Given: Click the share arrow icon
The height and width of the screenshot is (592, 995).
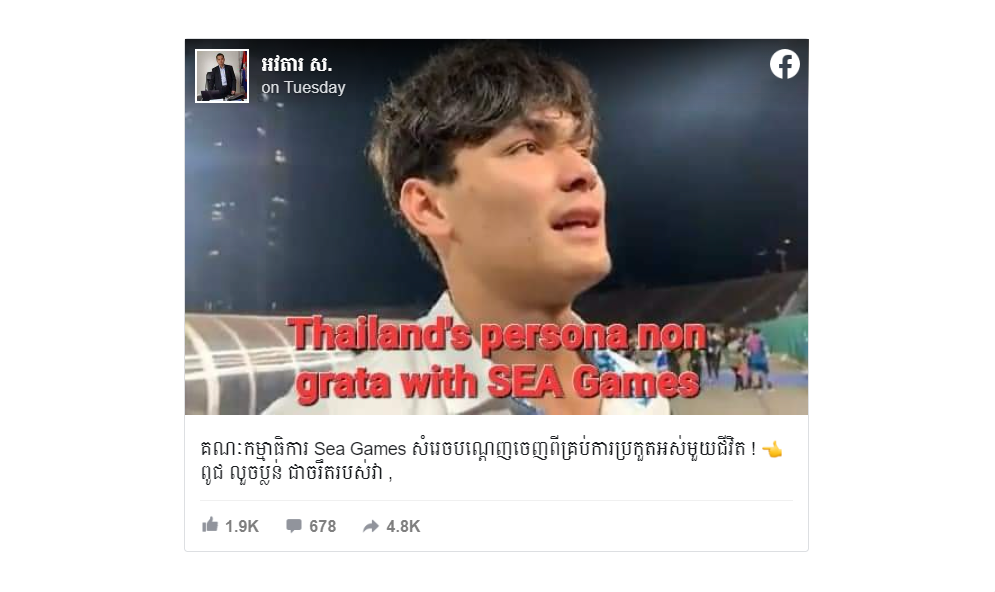Looking at the screenshot, I should tap(371, 526).
